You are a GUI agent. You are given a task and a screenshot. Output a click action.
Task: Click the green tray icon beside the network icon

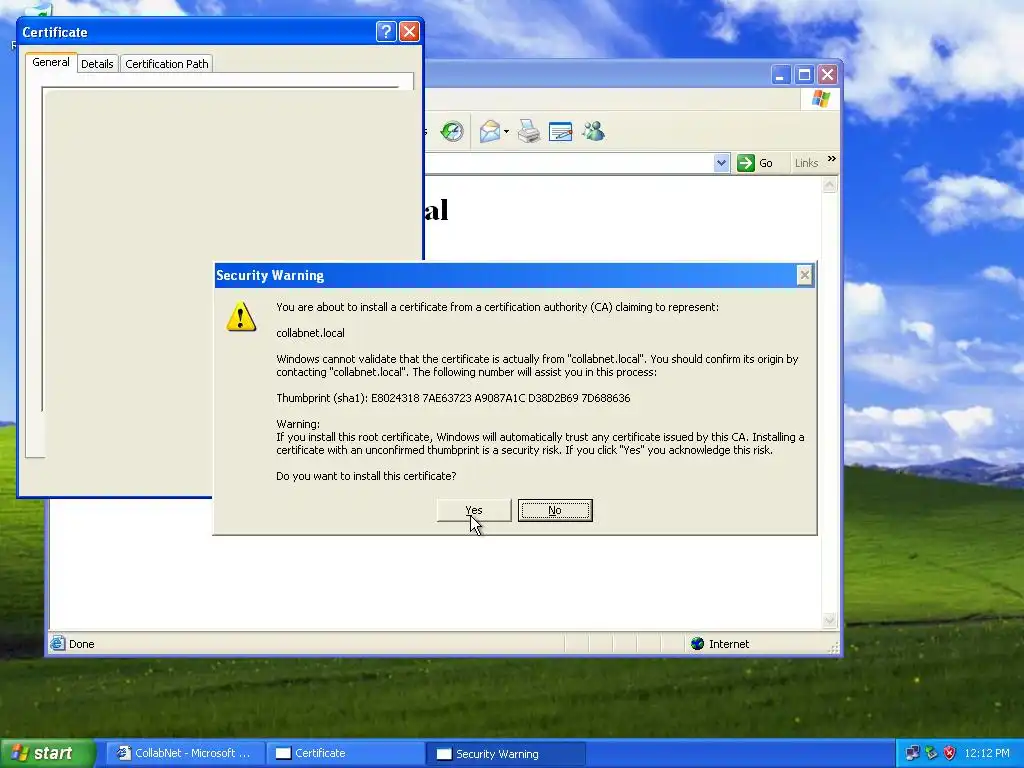931,753
